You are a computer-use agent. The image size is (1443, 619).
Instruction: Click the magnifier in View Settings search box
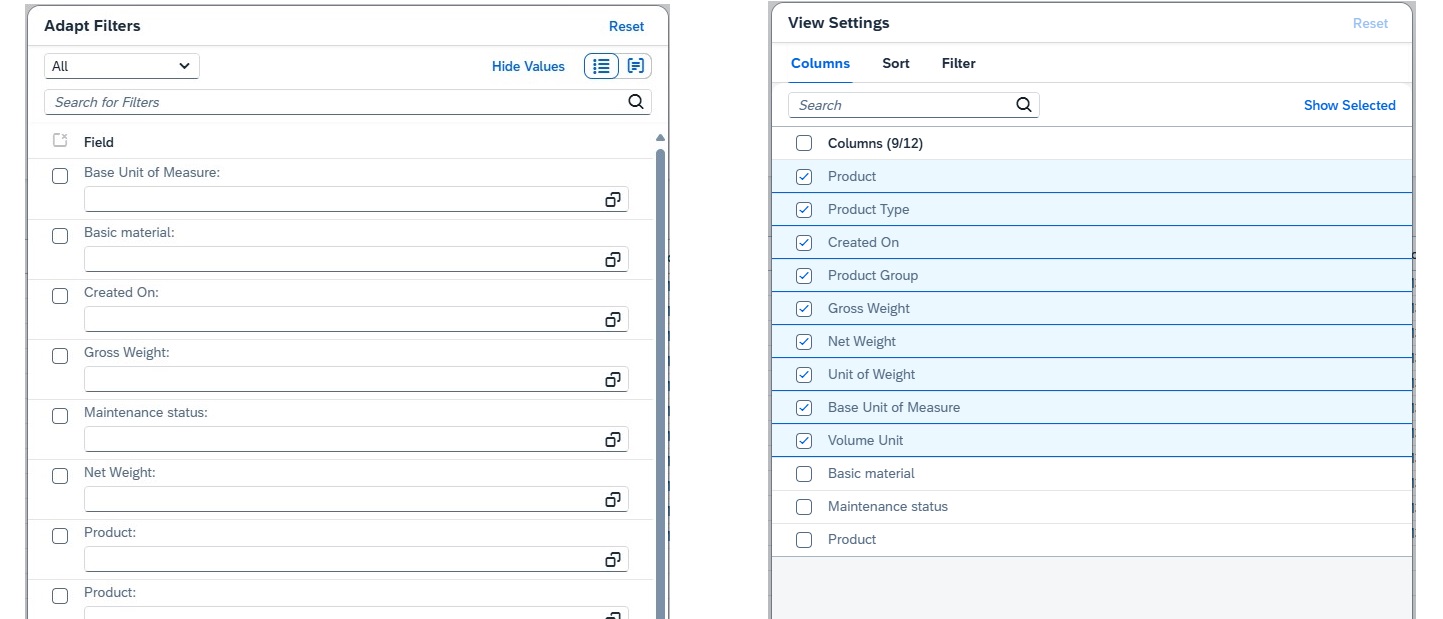(1023, 104)
